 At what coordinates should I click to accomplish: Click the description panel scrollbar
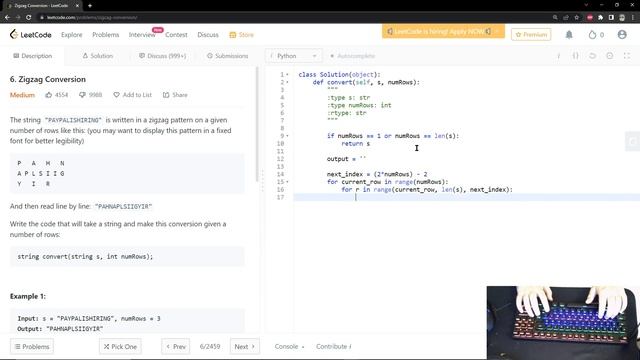(x=257, y=124)
